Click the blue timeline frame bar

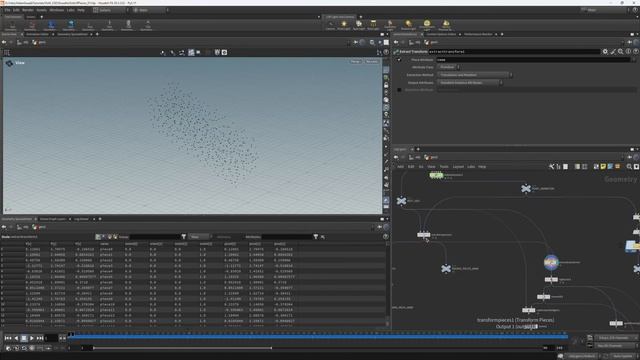(318, 336)
